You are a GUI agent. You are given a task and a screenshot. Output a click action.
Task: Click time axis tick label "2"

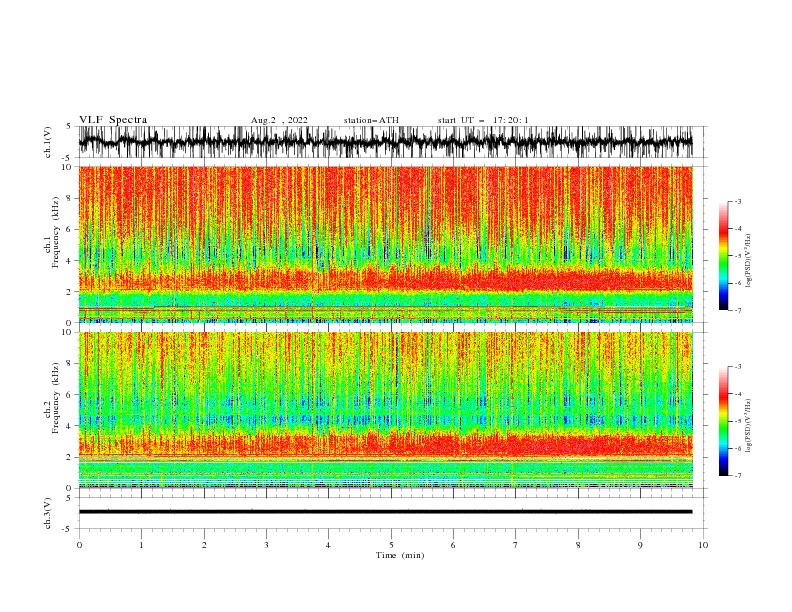pos(204,545)
